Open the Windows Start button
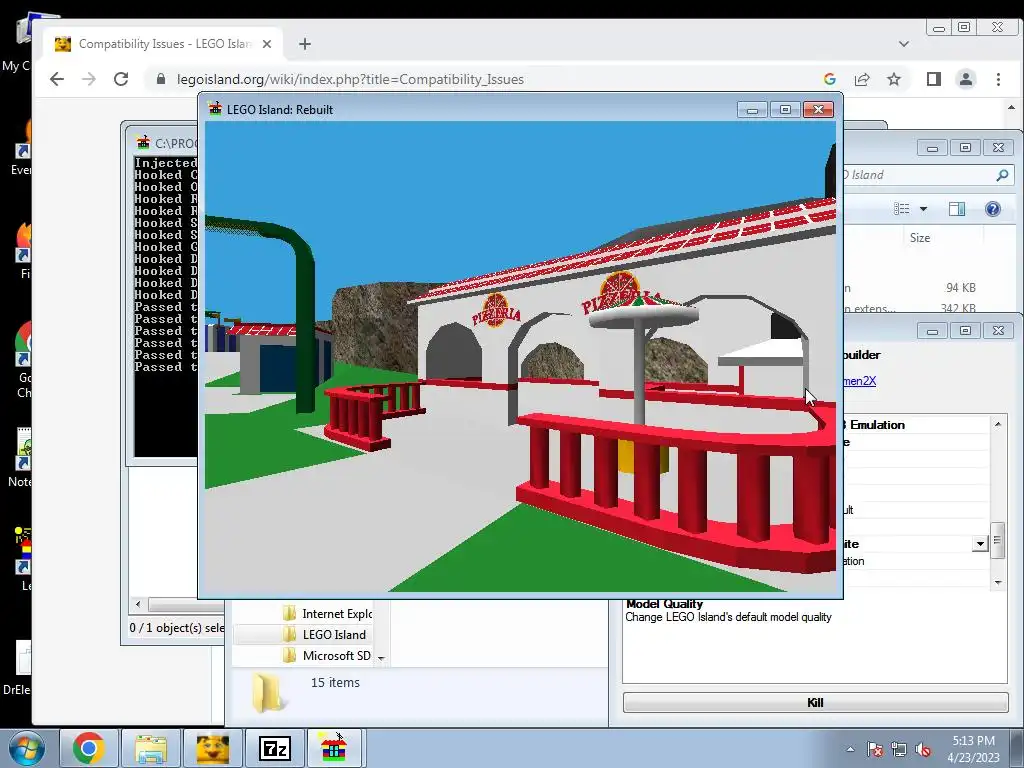 [27, 748]
